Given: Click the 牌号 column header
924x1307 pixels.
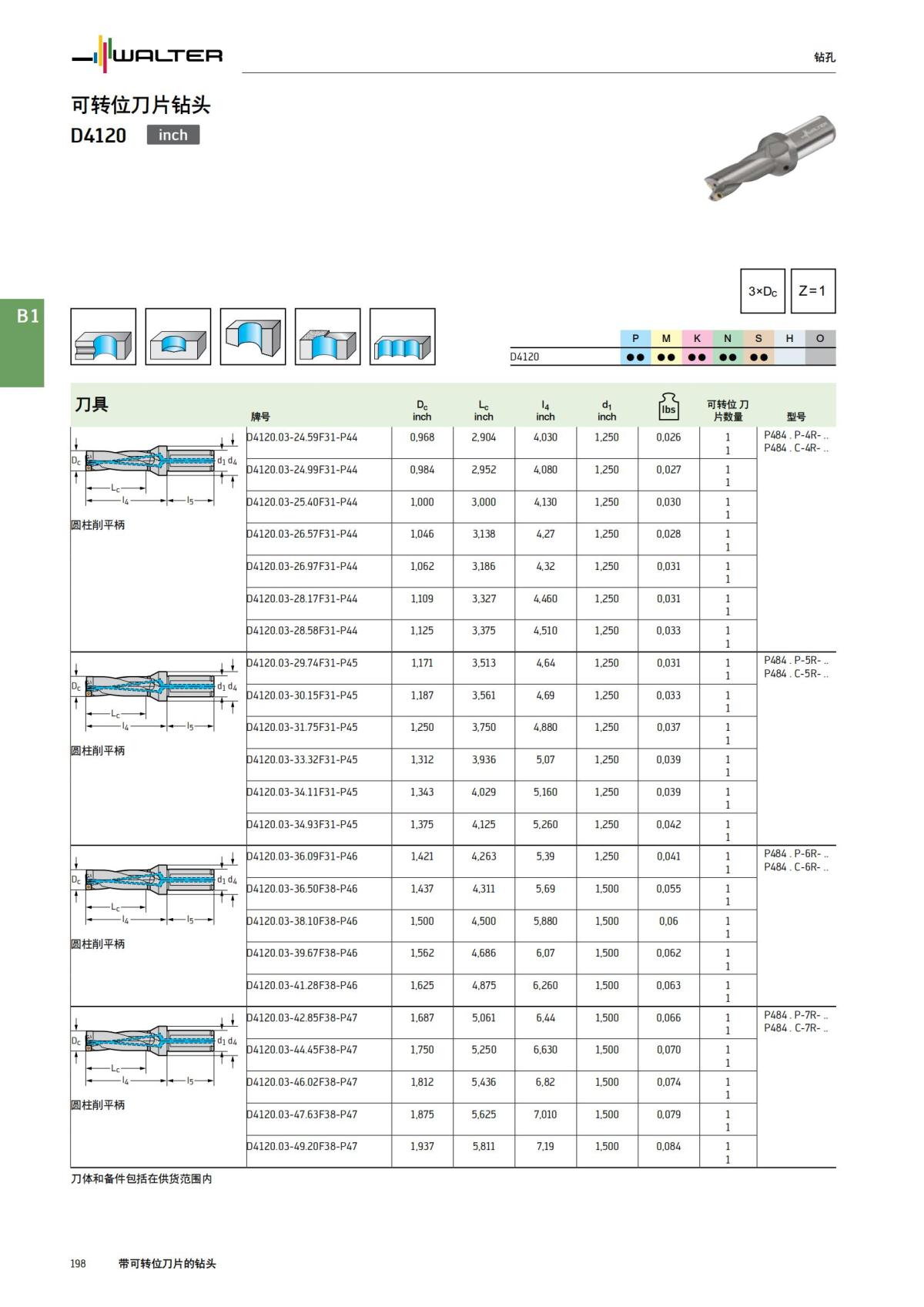Looking at the screenshot, I should coord(260,417).
